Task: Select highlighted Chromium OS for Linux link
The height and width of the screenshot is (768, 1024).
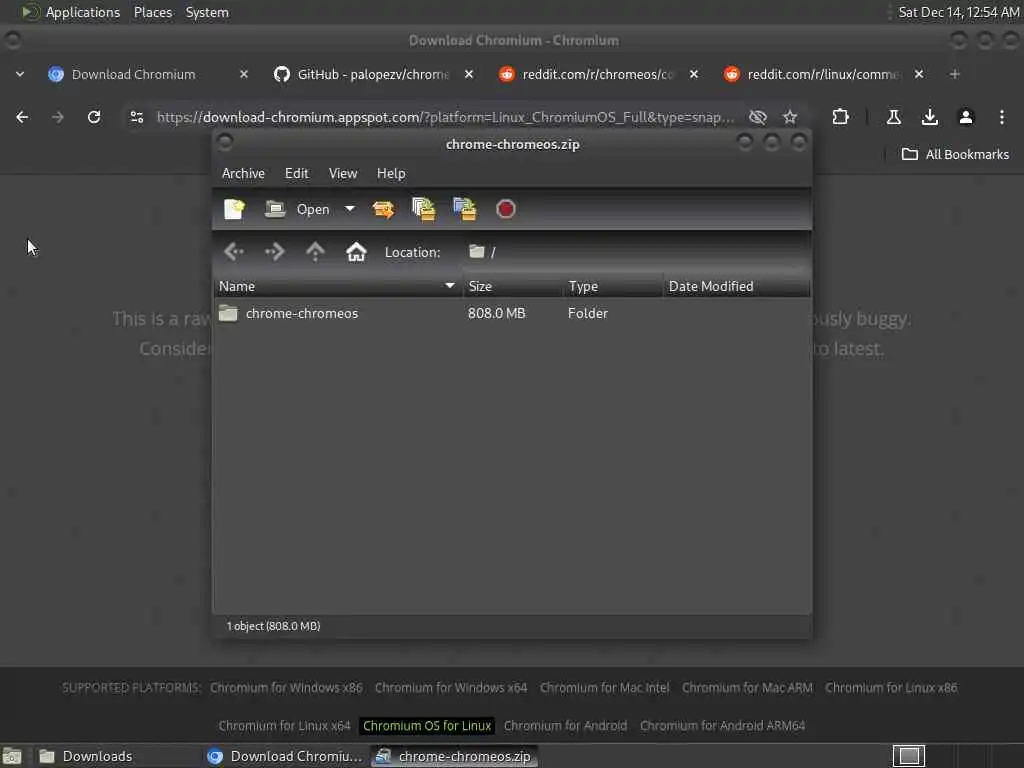Action: tap(427, 726)
